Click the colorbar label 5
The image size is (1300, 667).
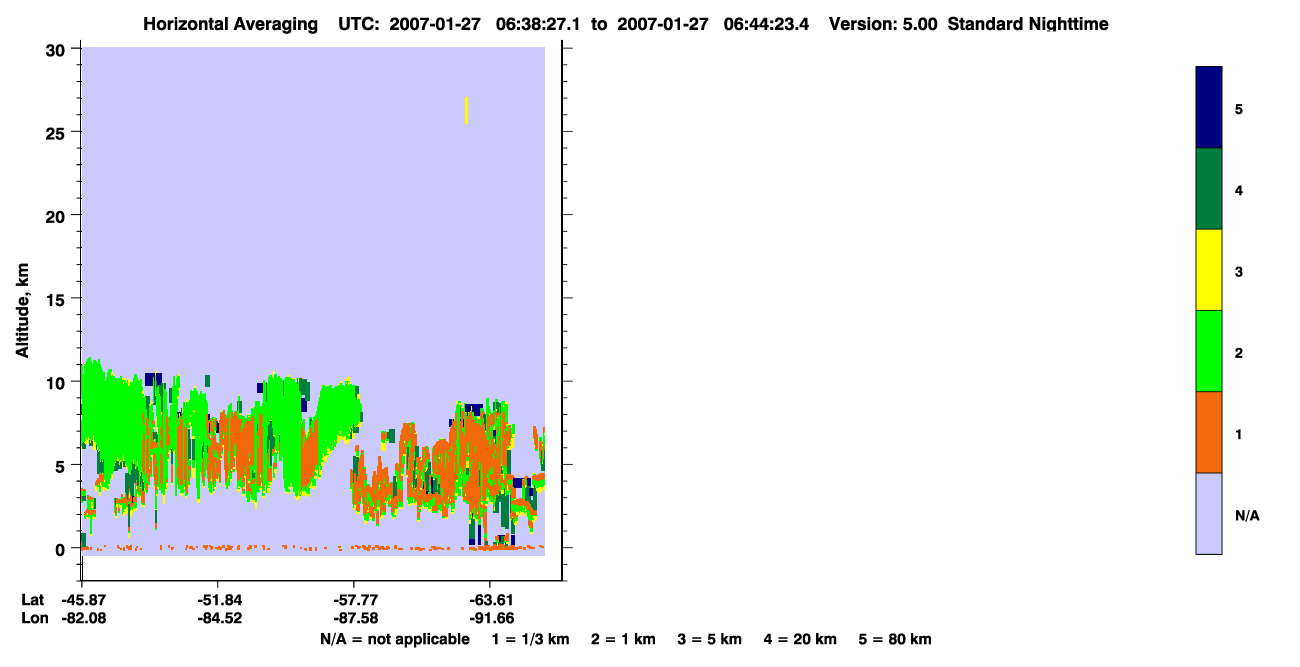pos(1239,109)
